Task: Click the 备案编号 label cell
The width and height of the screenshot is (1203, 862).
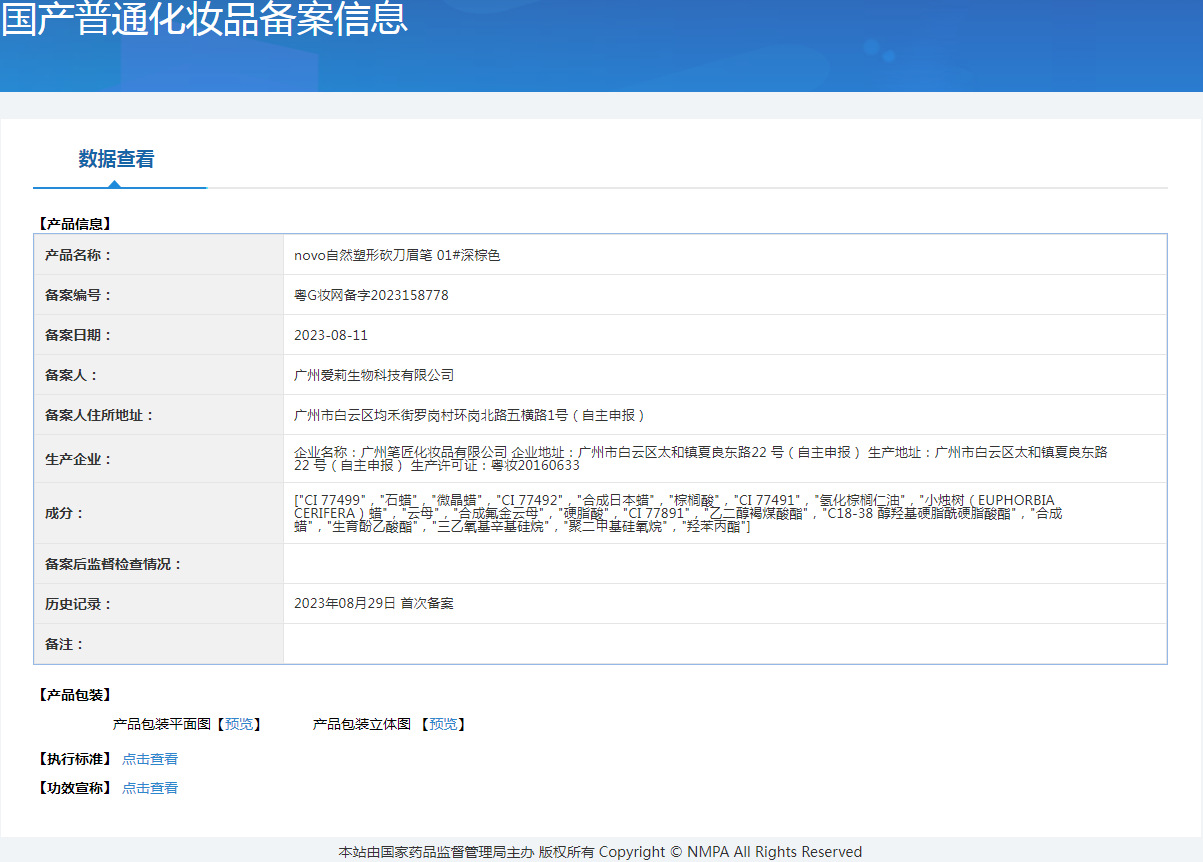Action: (159, 295)
